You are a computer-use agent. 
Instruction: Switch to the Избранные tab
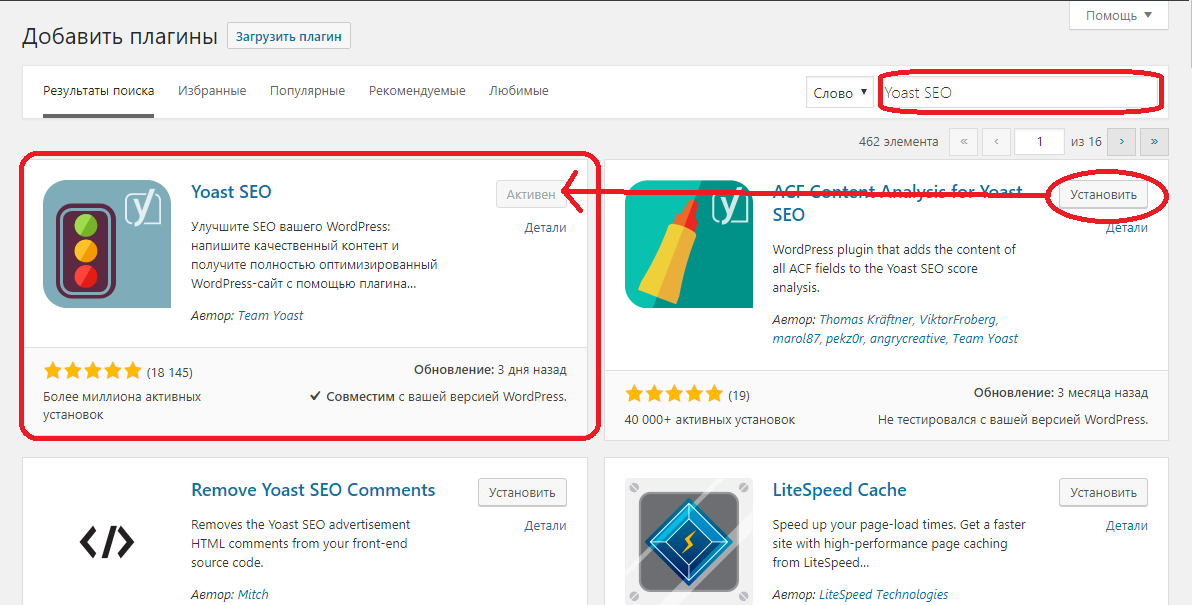click(212, 91)
